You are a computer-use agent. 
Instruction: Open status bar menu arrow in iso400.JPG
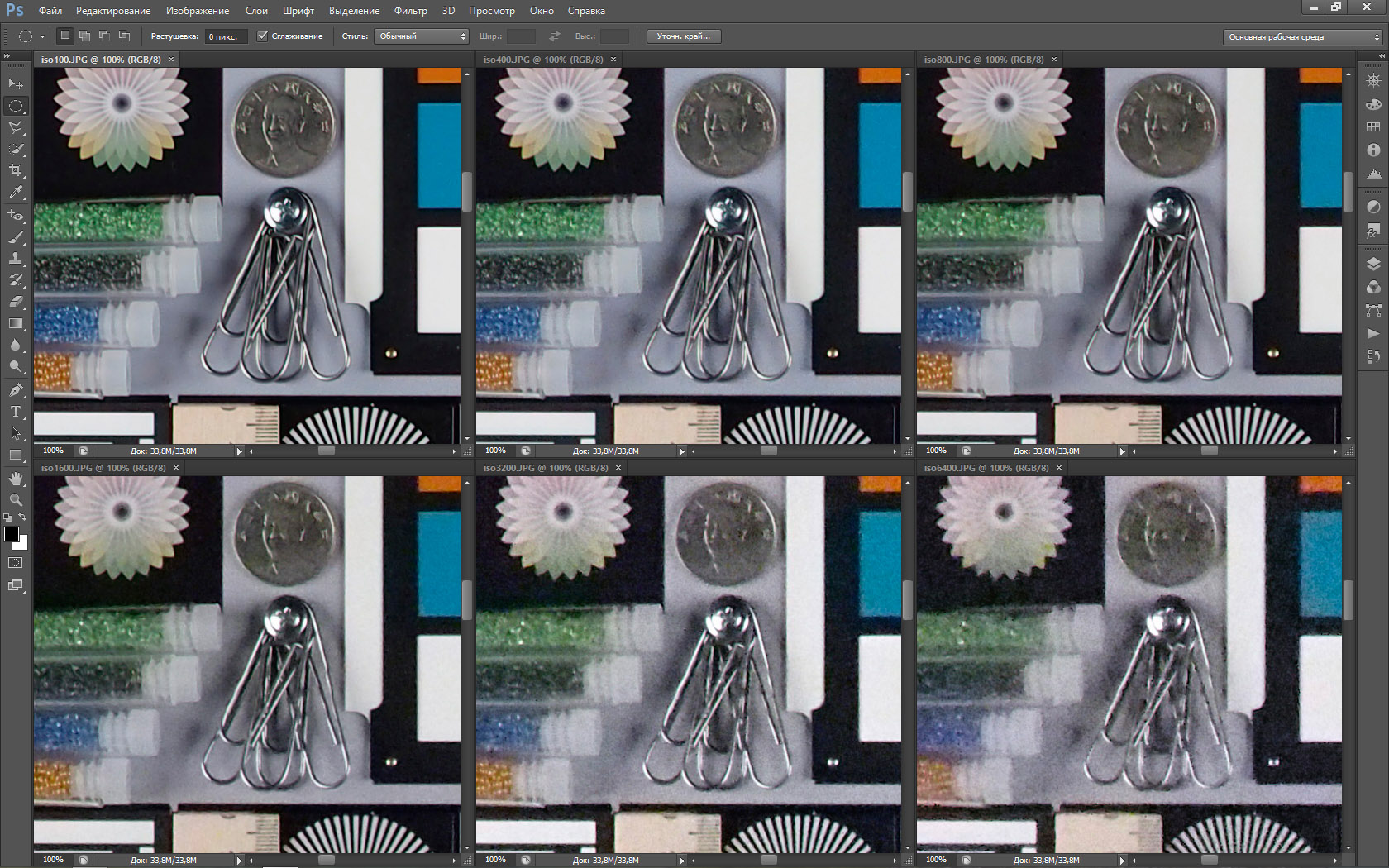pyautogui.click(x=682, y=451)
